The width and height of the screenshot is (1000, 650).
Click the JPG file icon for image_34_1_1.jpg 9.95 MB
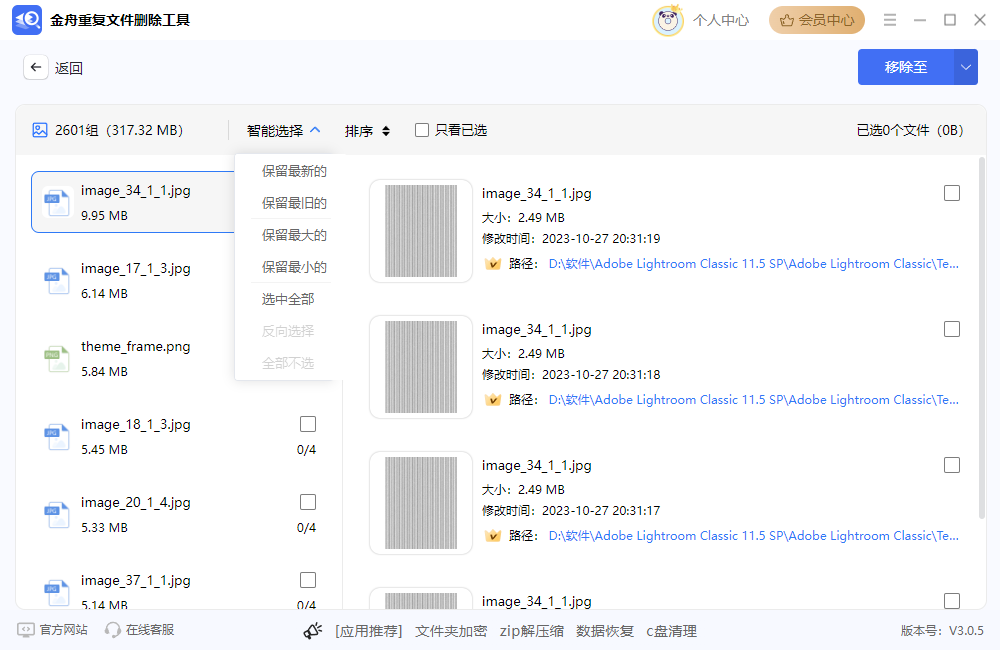[57, 202]
